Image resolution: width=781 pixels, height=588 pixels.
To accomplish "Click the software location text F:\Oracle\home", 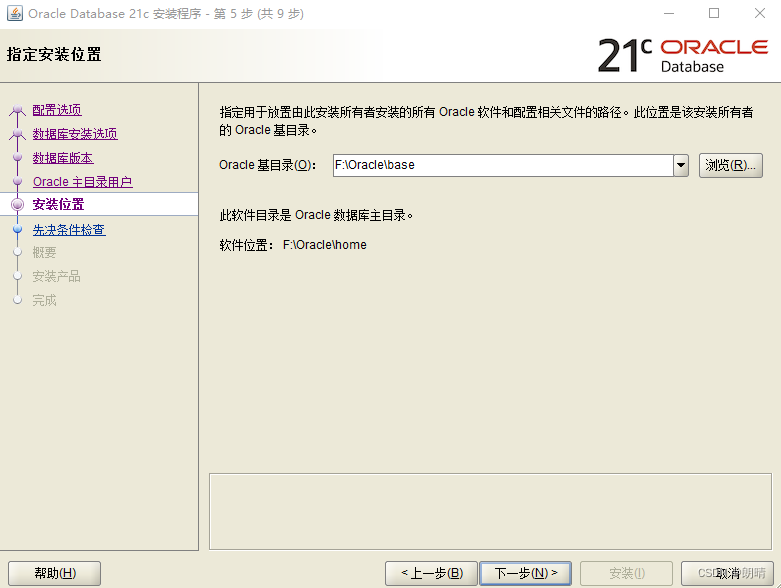I will pos(325,245).
